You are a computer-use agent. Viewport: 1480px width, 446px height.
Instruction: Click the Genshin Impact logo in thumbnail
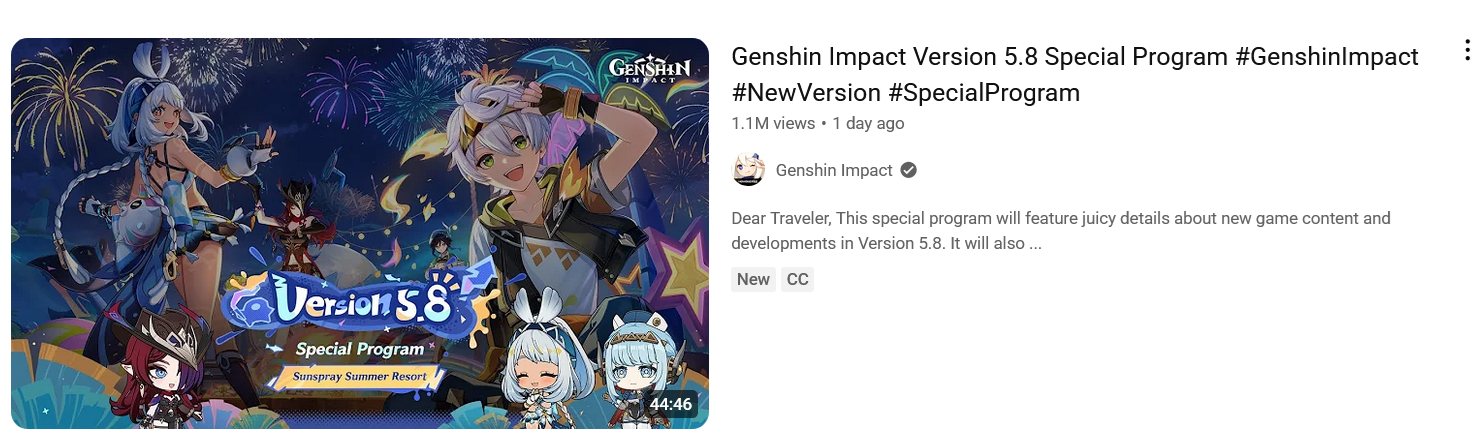[x=650, y=72]
